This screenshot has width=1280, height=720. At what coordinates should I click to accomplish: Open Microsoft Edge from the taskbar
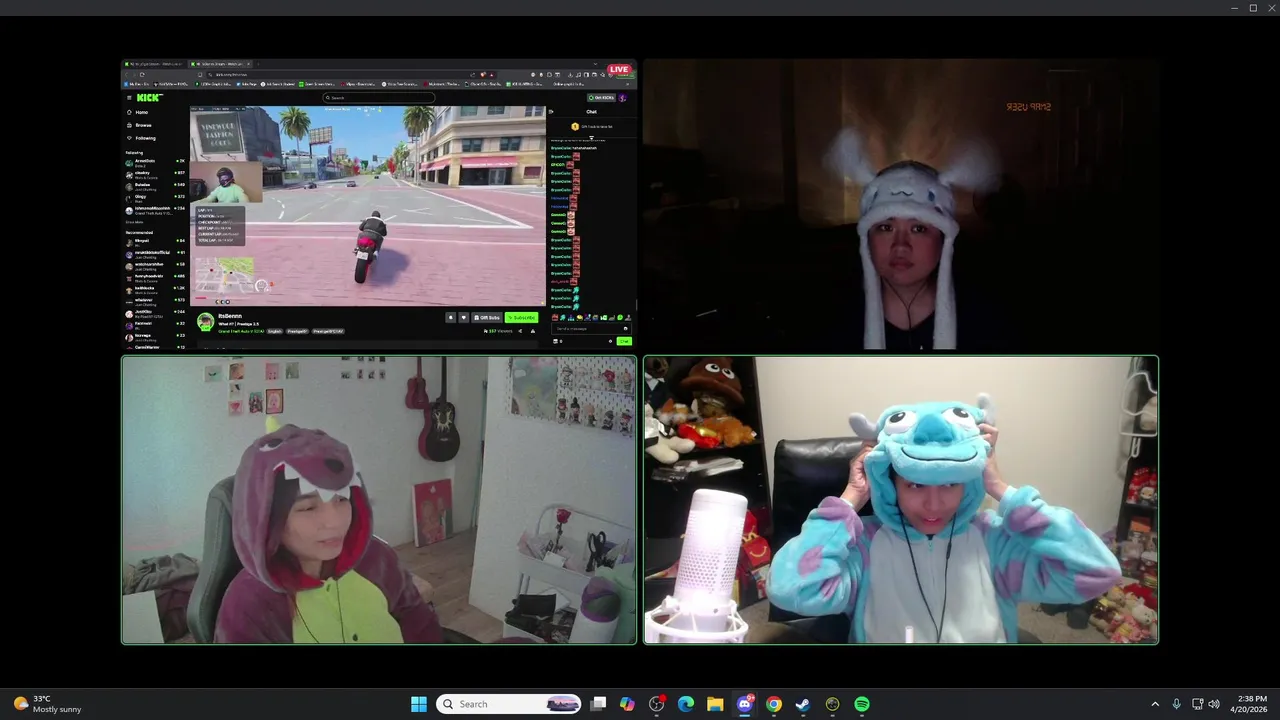pyautogui.click(x=686, y=704)
